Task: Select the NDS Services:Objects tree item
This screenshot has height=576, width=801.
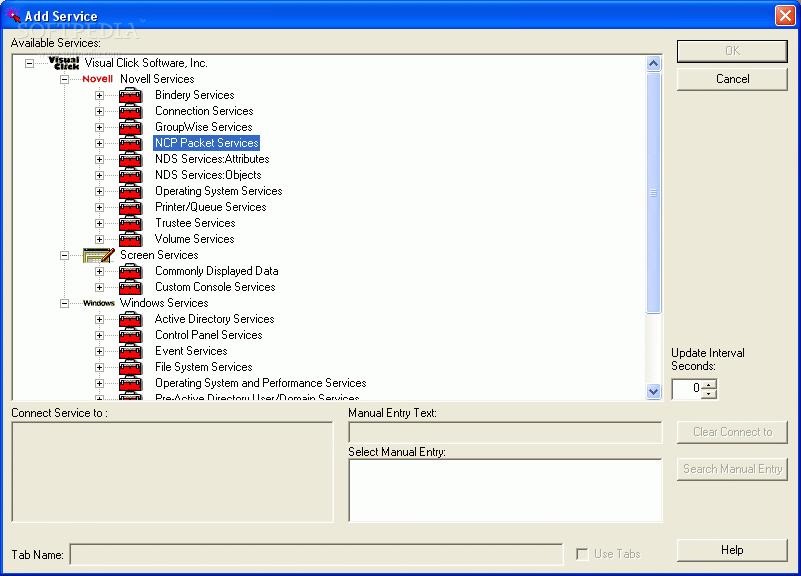Action: (x=208, y=175)
